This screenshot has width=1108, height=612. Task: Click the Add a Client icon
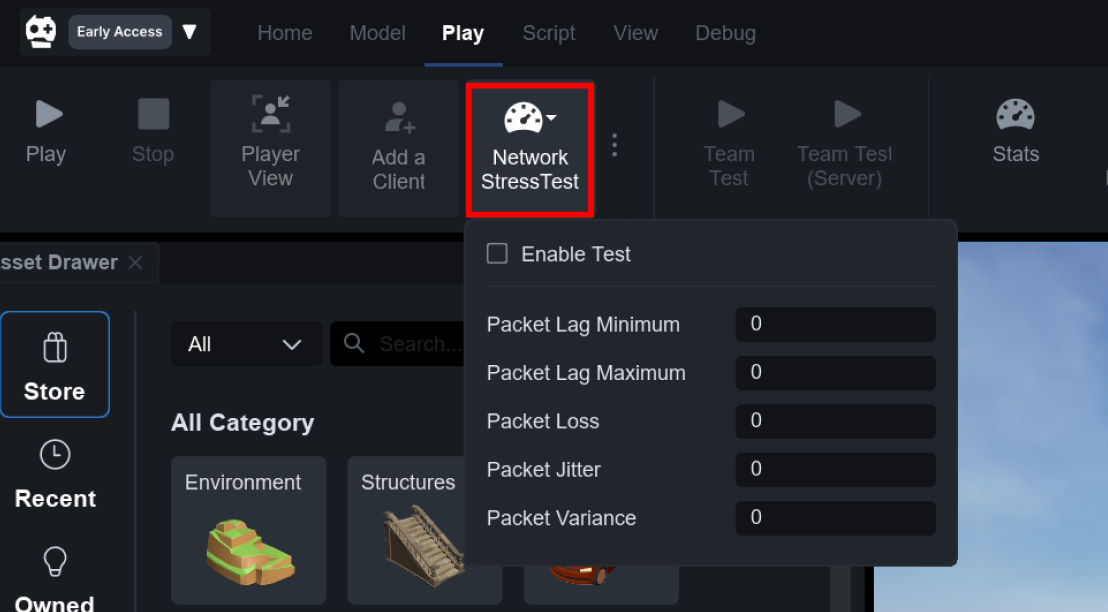click(x=398, y=149)
